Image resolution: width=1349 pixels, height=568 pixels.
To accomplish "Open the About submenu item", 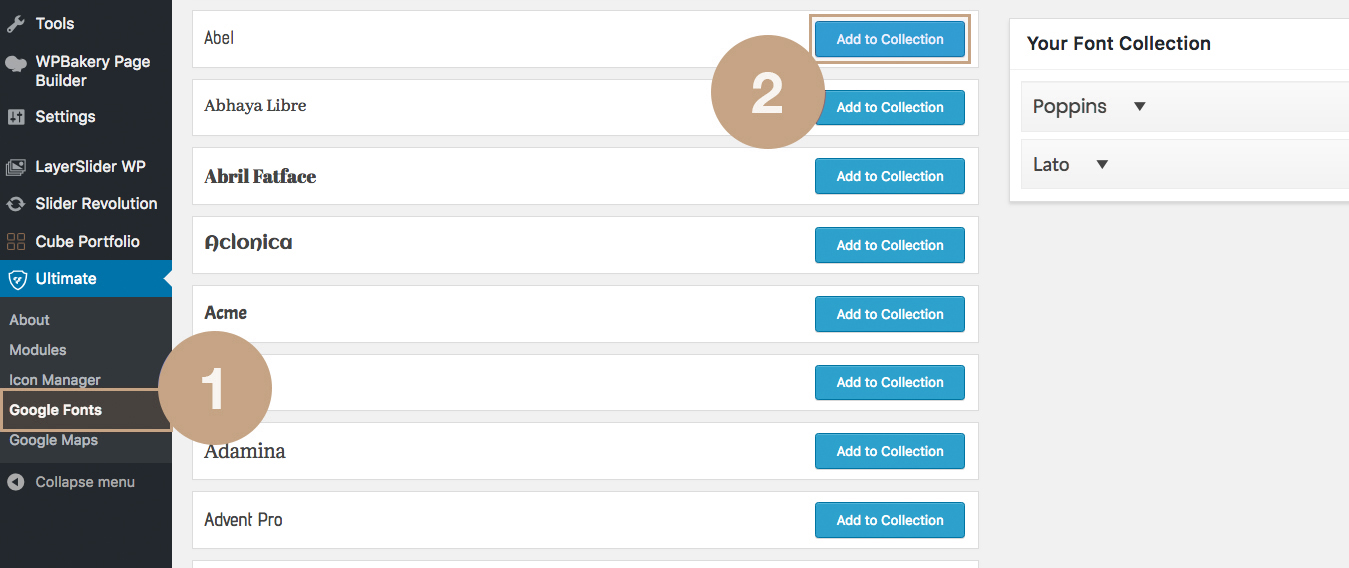I will (x=30, y=320).
